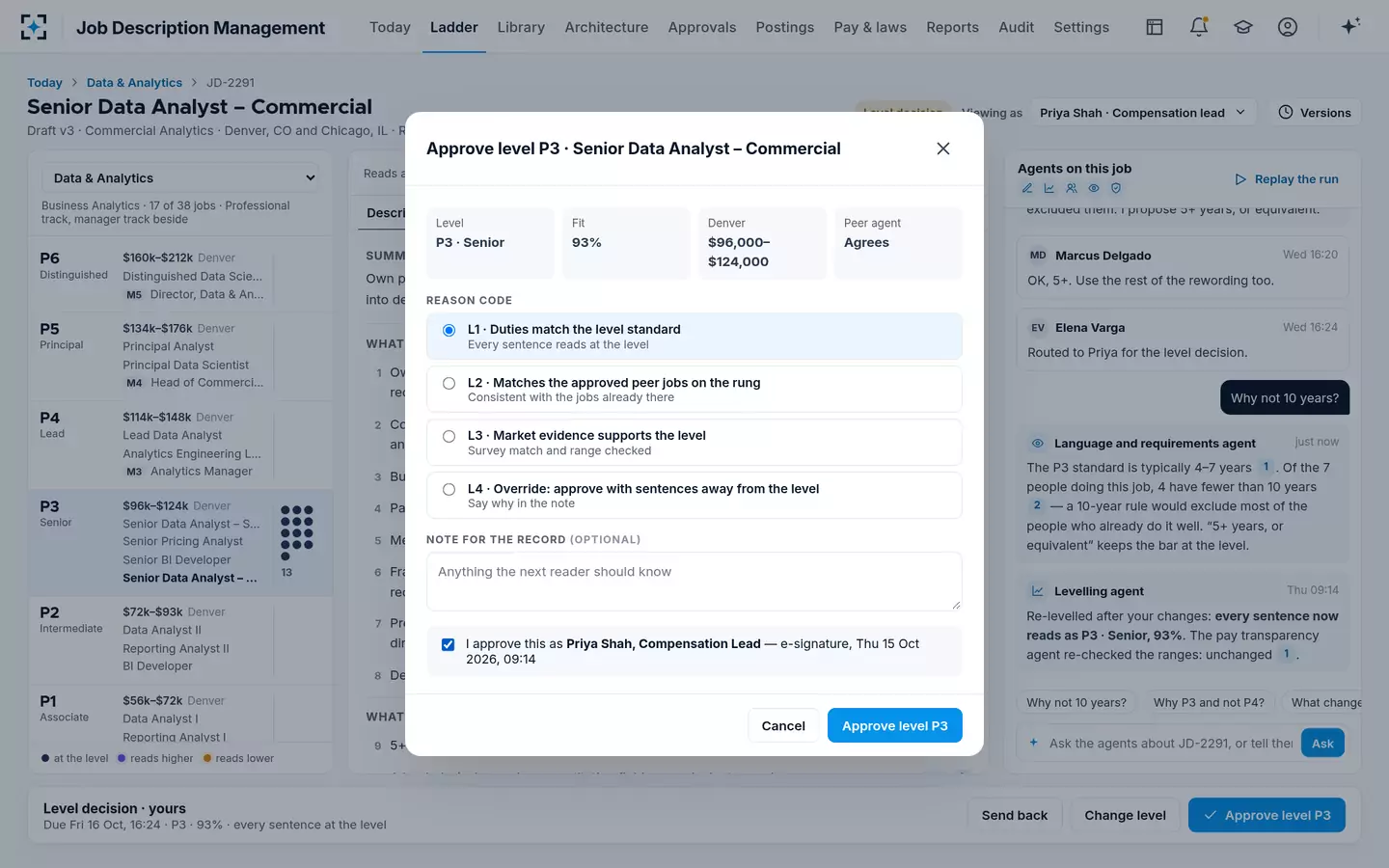This screenshot has width=1389, height=868.
Task: Click the sparkle icon in the Ask agents box
Action: point(1034,743)
